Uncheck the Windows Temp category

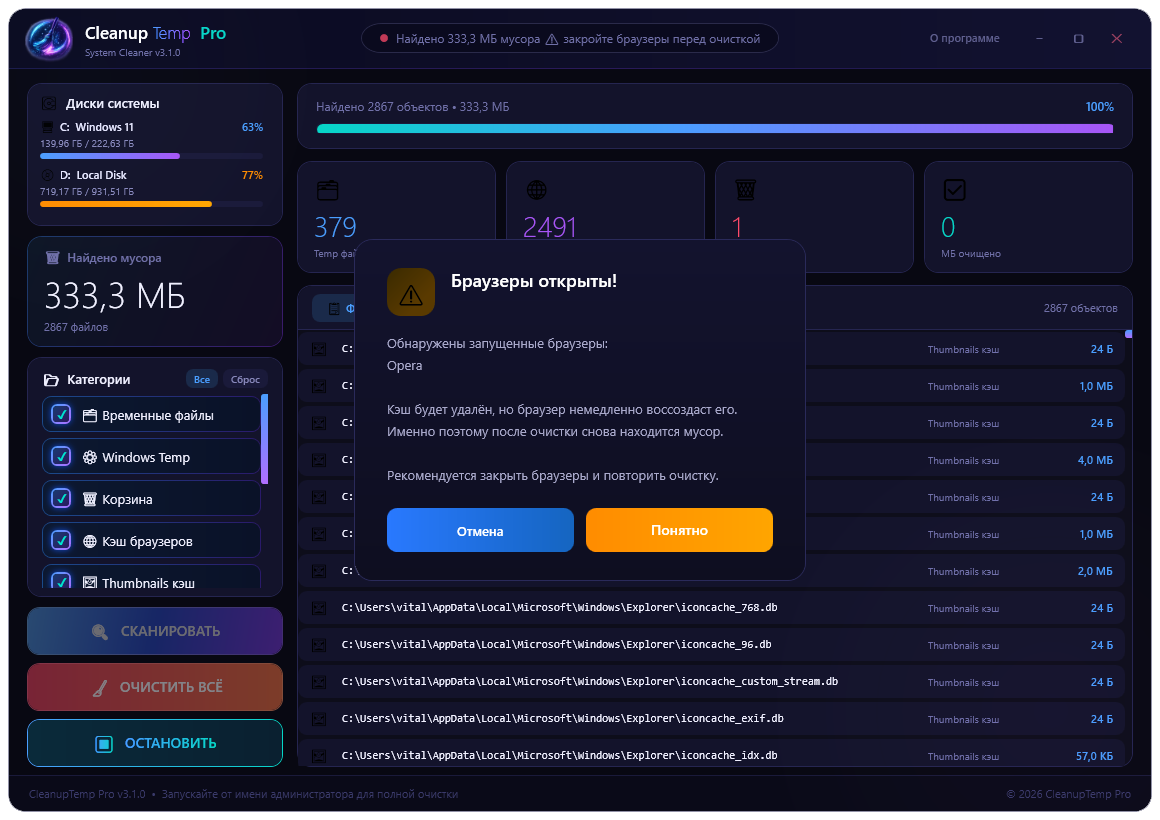click(x=61, y=457)
